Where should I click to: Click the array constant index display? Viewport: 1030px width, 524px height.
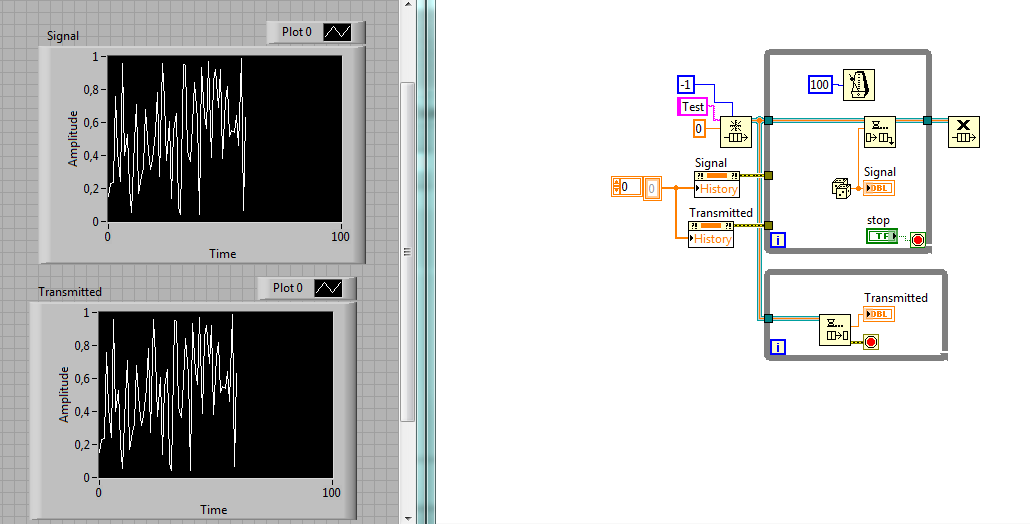pyautogui.click(x=626, y=187)
